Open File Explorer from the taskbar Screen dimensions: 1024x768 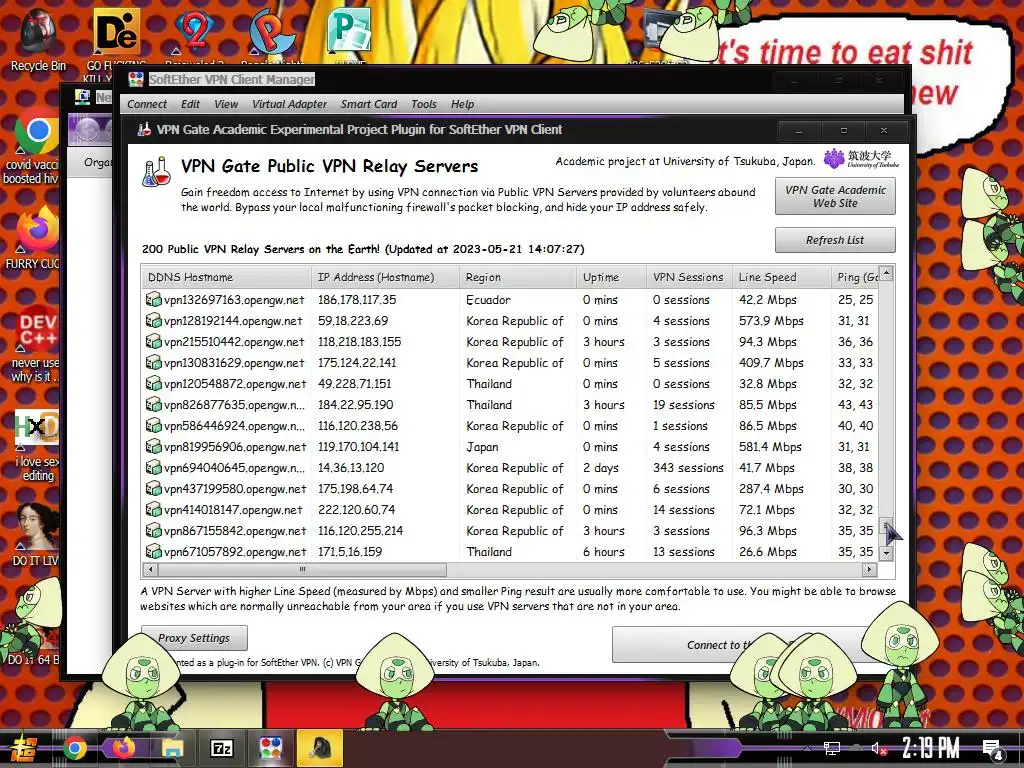tap(172, 748)
